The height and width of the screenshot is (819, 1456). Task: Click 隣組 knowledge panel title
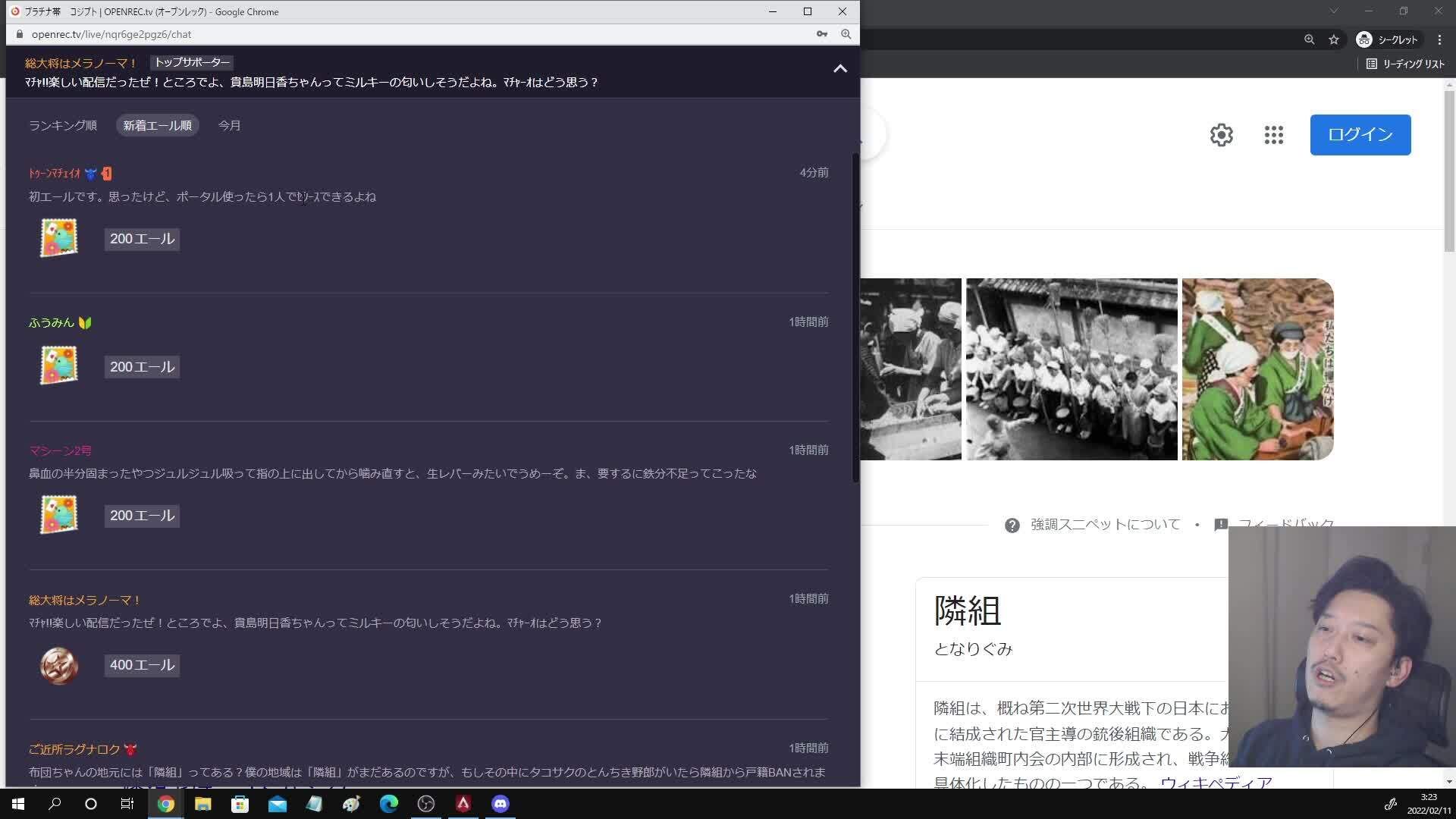(x=968, y=610)
